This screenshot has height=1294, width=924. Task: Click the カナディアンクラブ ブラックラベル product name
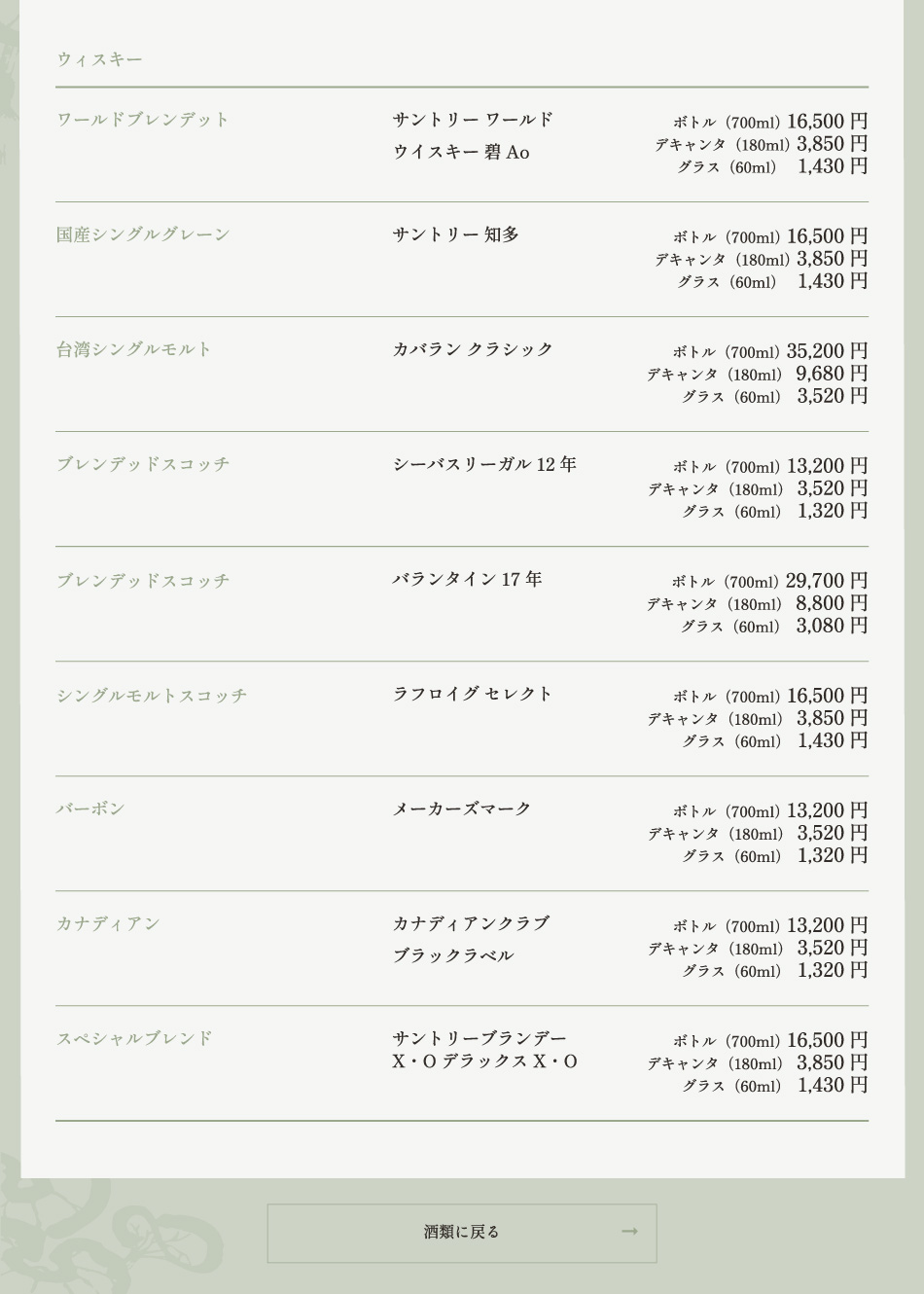[471, 939]
